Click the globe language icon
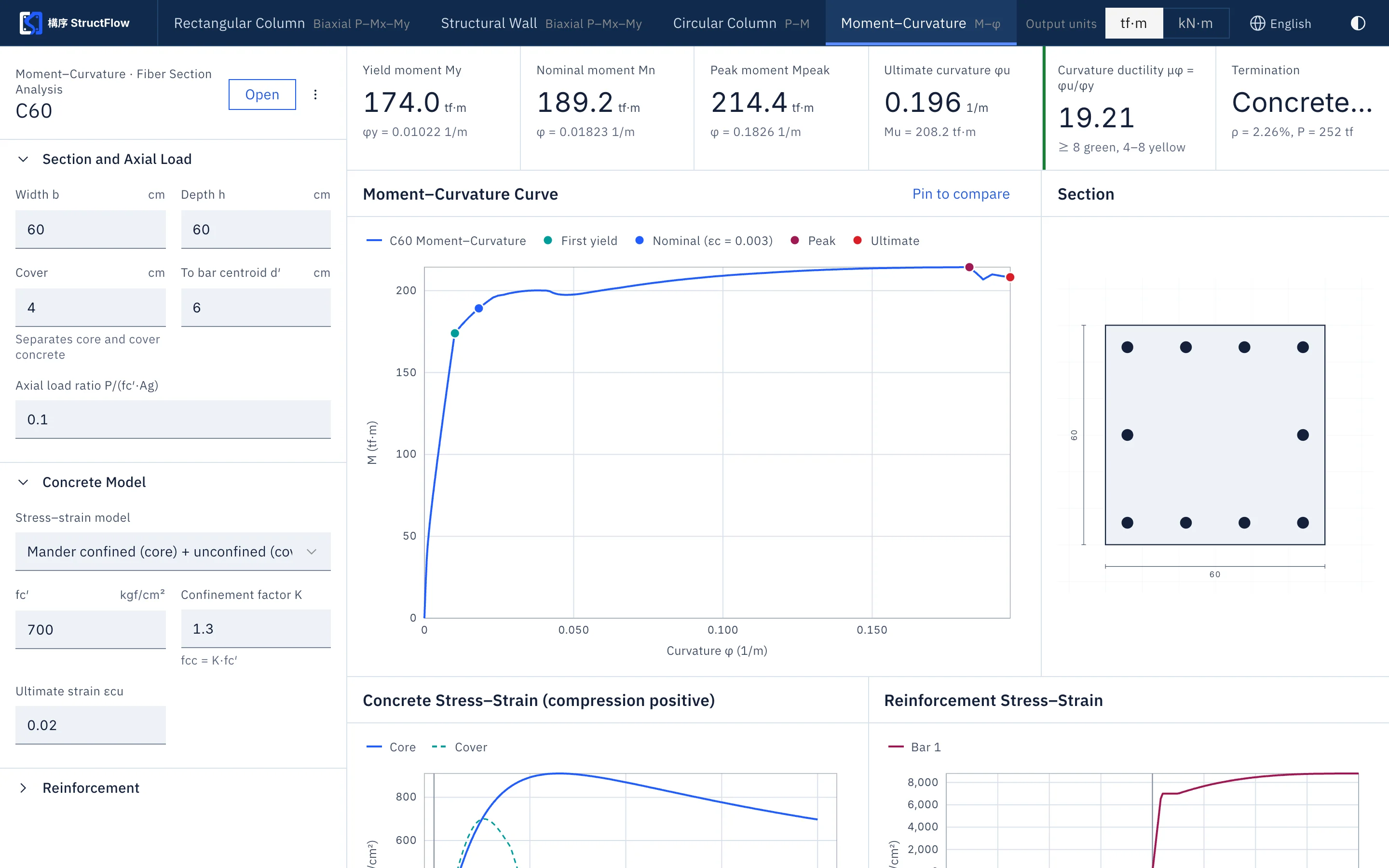The image size is (1389, 868). (1257, 23)
